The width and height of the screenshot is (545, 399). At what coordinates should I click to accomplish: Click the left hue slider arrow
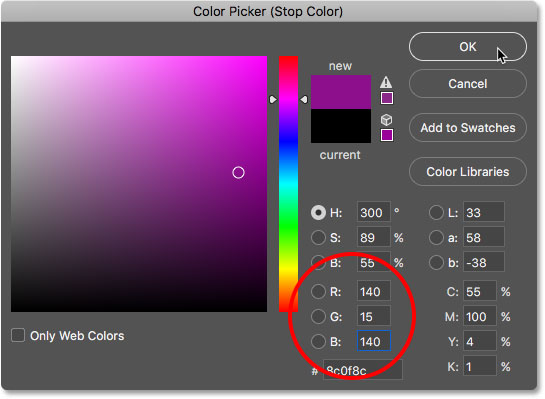coord(273,100)
